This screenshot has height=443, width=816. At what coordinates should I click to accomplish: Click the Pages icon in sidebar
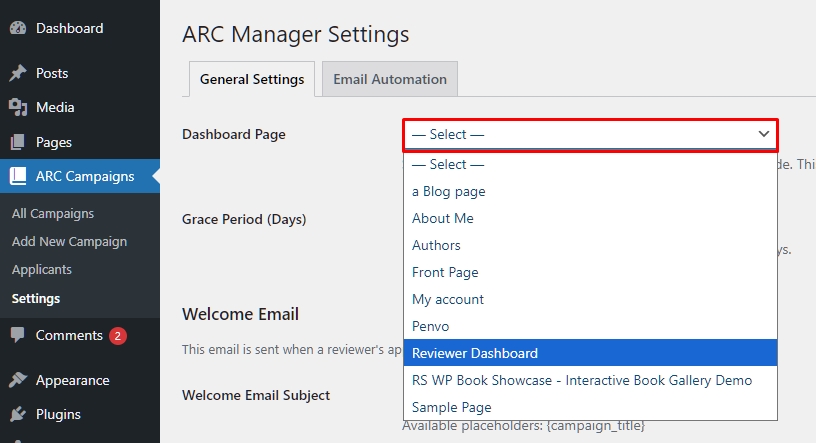click(18, 142)
